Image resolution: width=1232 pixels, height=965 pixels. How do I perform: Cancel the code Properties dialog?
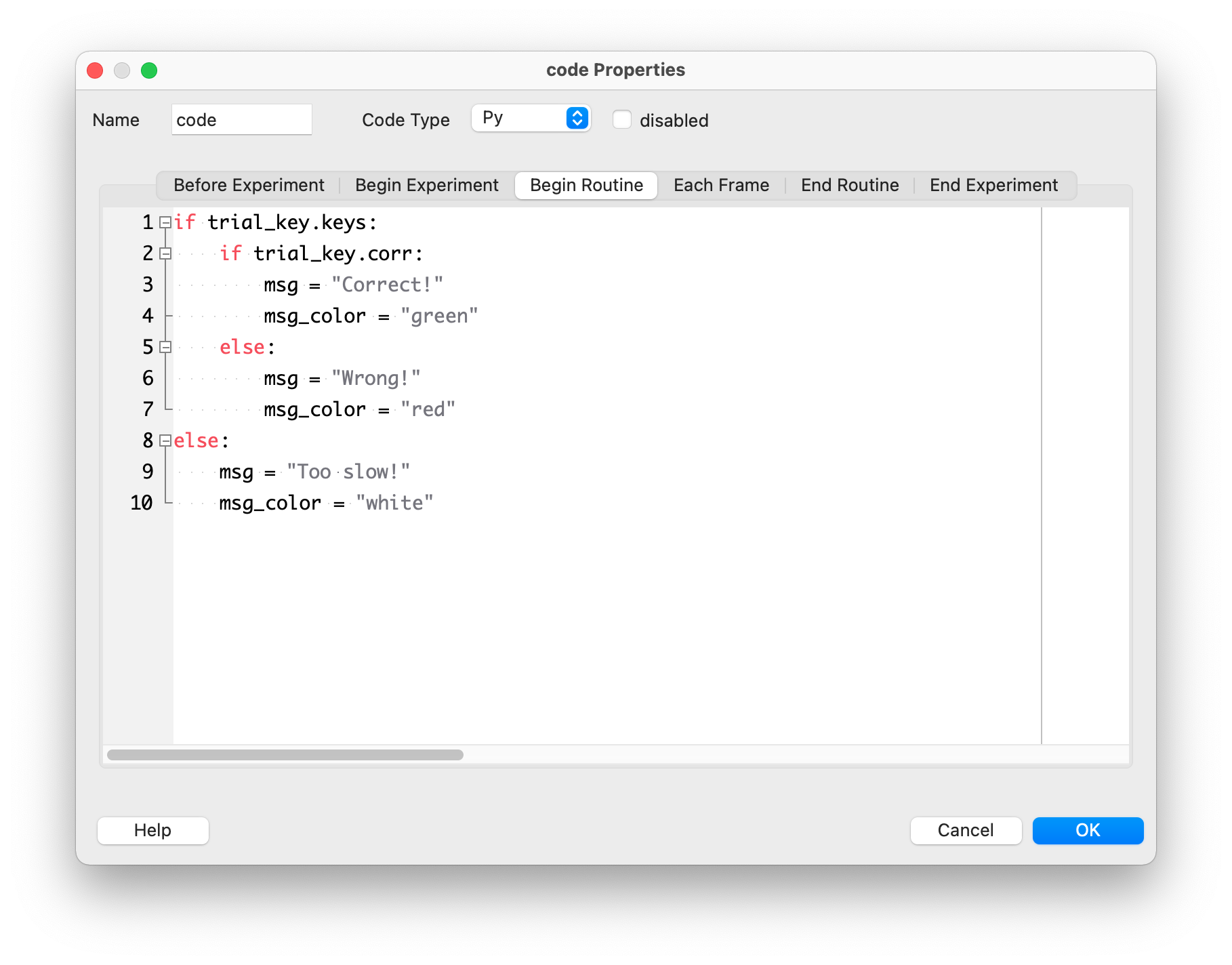coord(965,830)
